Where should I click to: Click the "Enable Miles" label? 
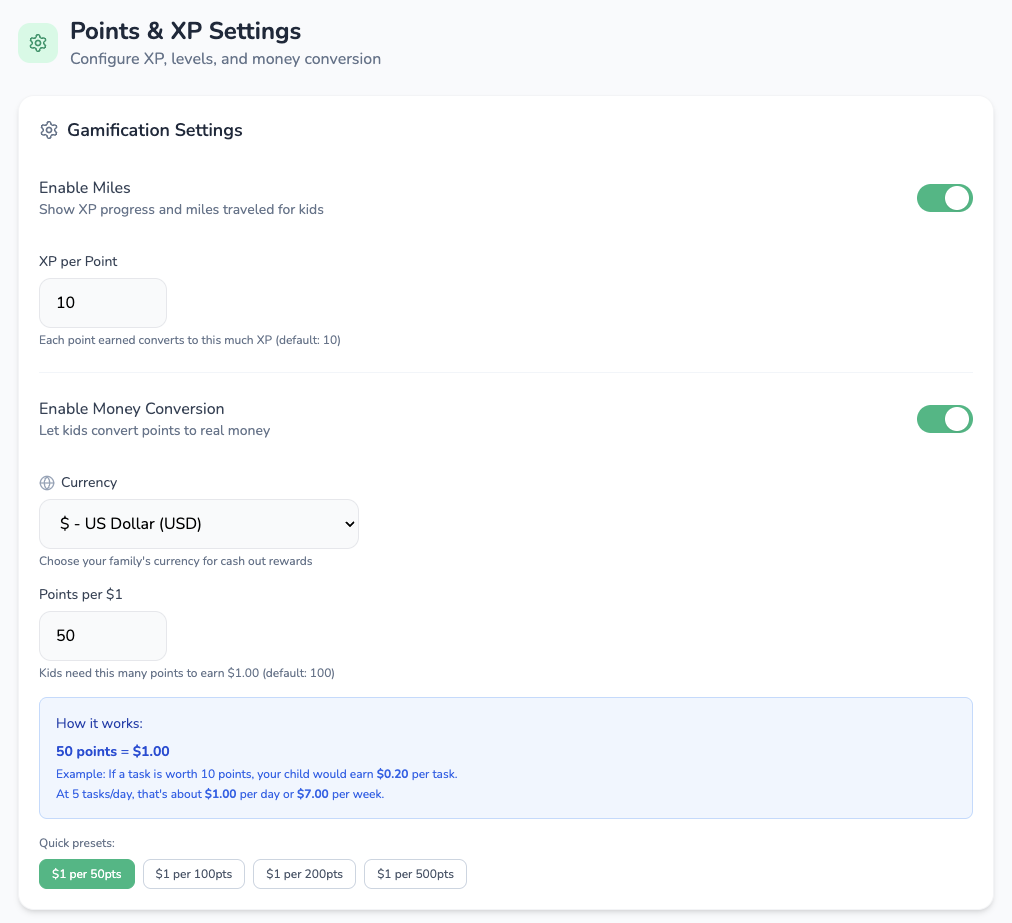[84, 187]
